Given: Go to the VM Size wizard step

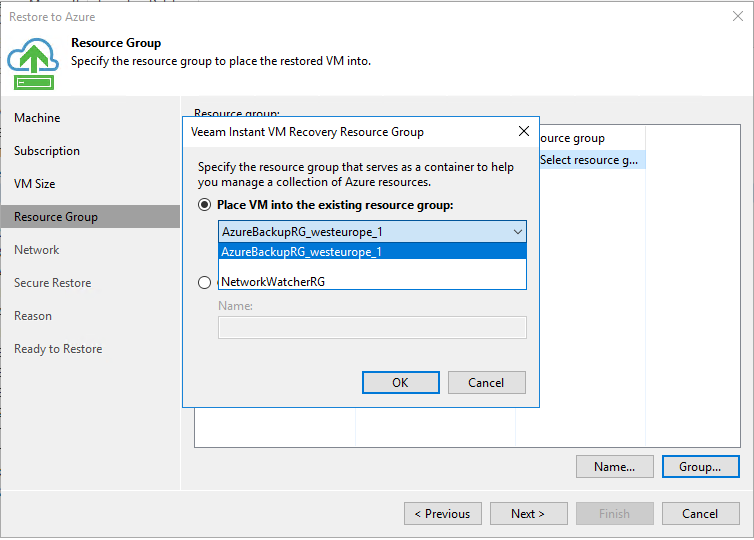Looking at the screenshot, I should [35, 184].
